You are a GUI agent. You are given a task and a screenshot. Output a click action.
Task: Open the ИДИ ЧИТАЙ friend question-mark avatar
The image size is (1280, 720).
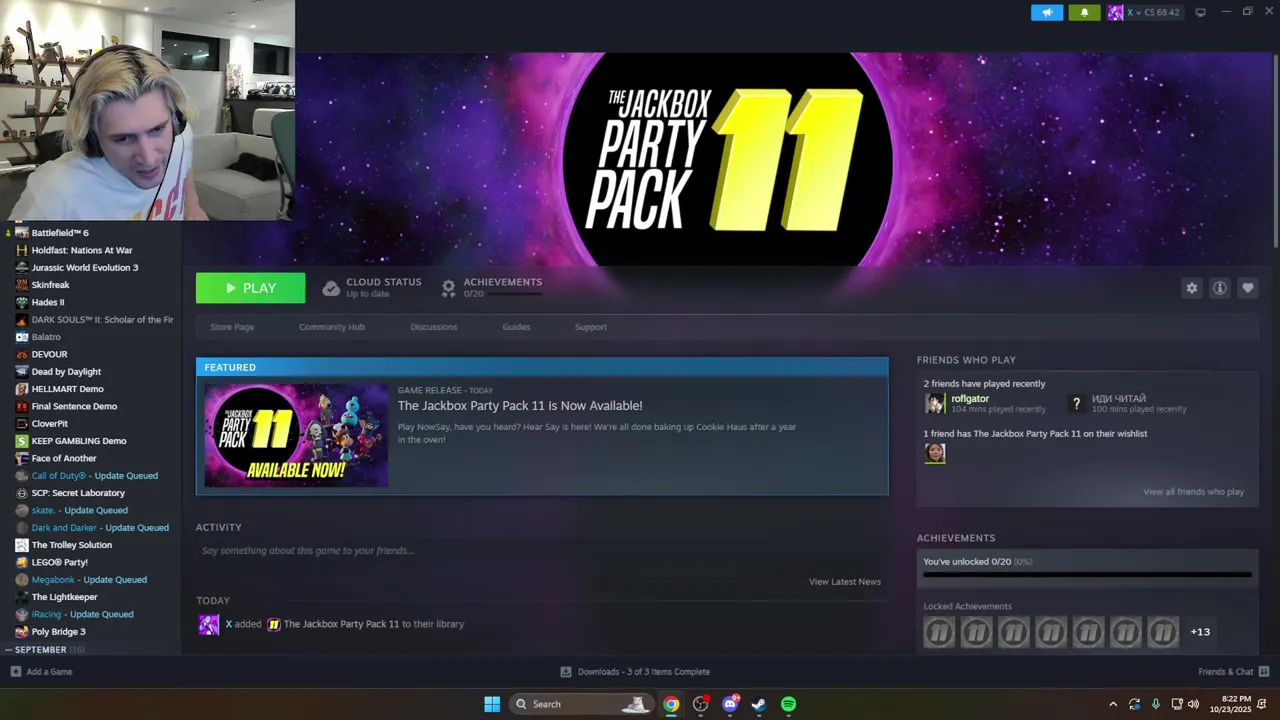click(1076, 403)
